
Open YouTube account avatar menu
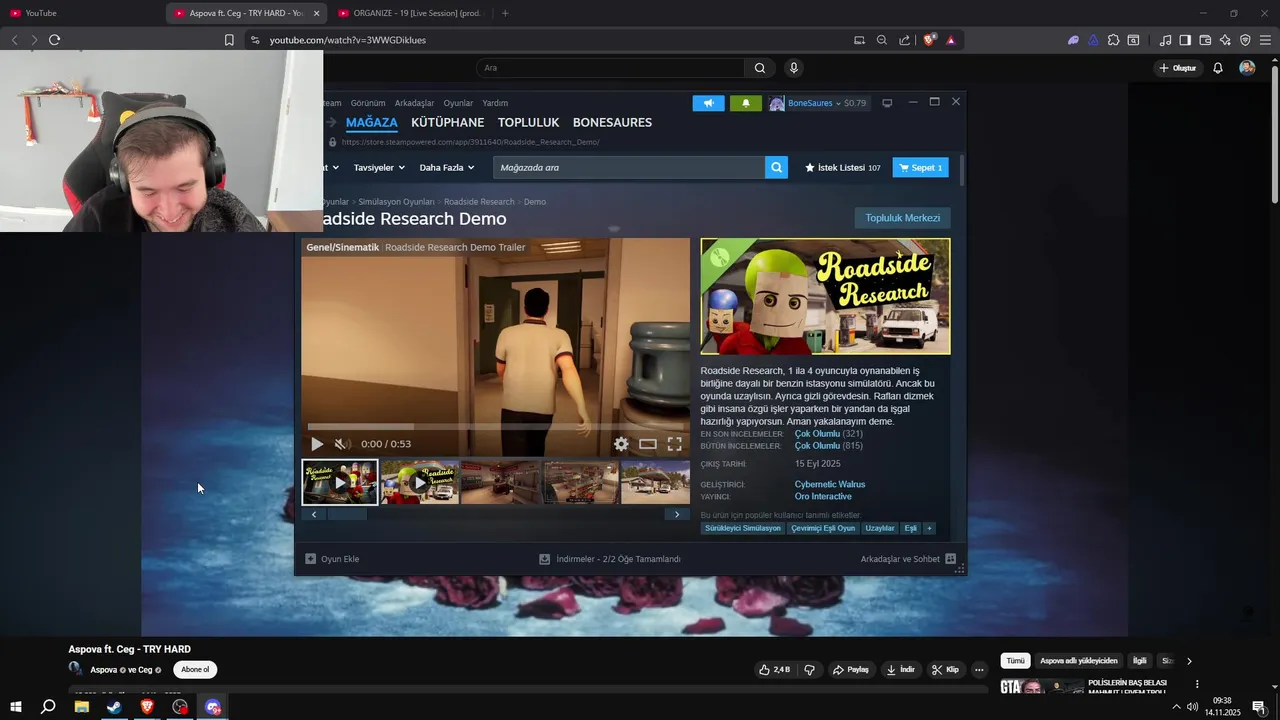pyautogui.click(x=1247, y=68)
